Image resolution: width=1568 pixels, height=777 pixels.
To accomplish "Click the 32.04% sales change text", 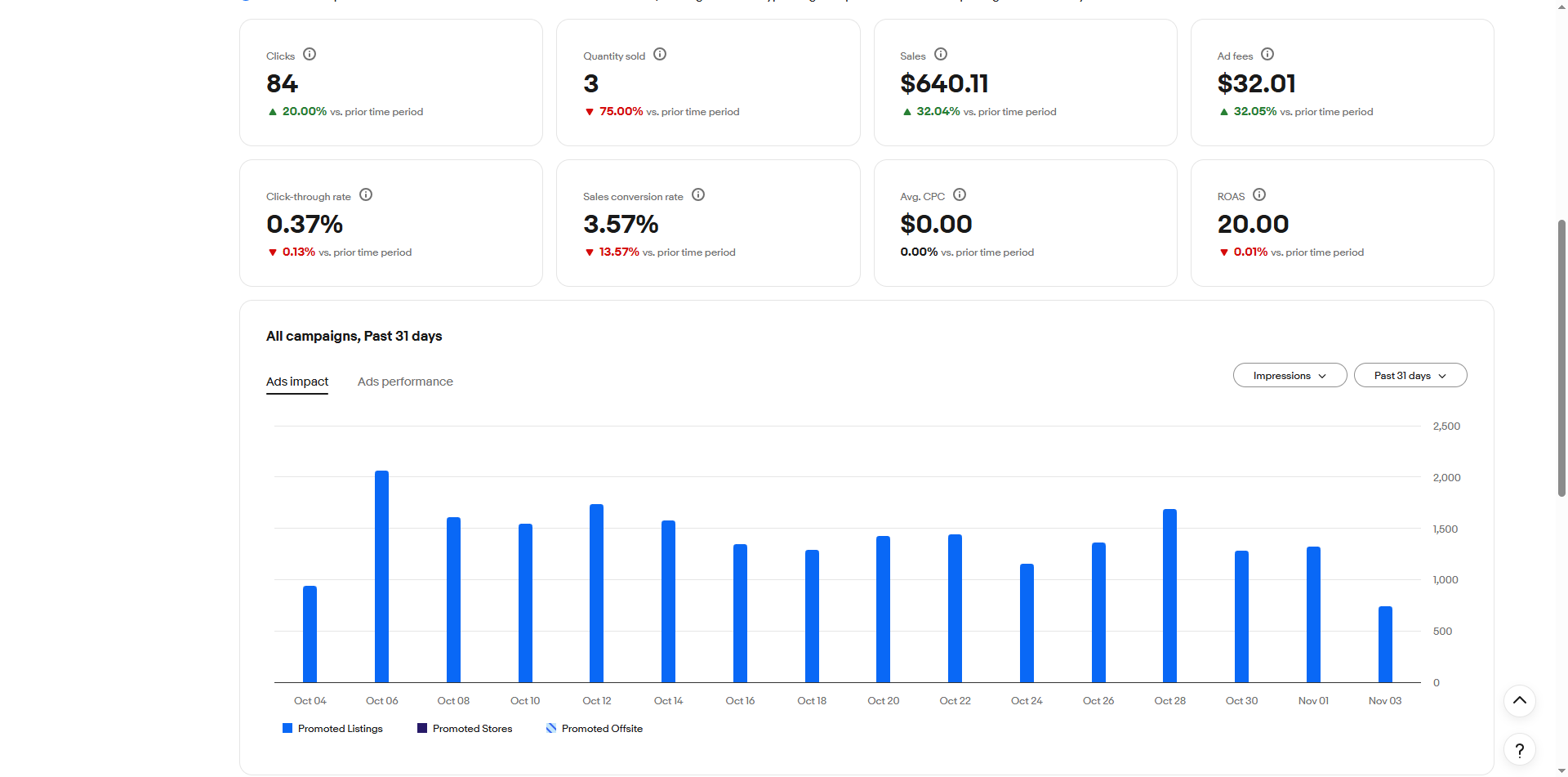I will pos(938,112).
